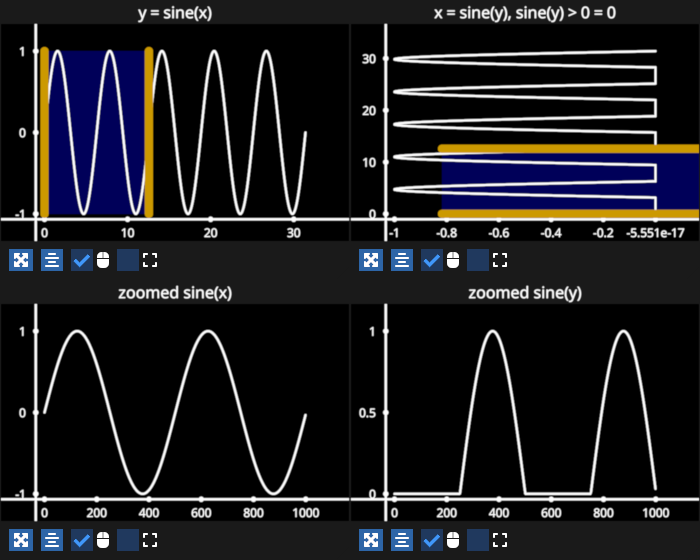Click the bottom gold edge of the sine(y) selector

point(568,213)
